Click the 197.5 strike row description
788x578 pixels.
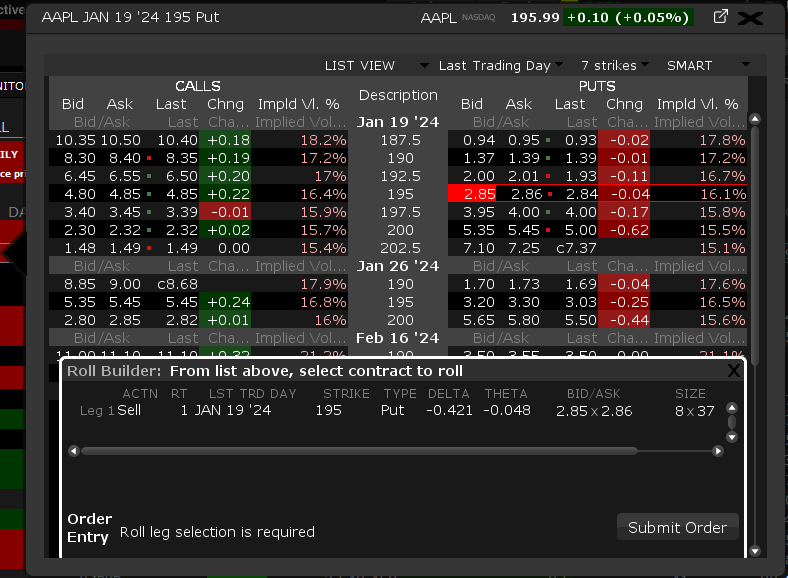click(400, 212)
